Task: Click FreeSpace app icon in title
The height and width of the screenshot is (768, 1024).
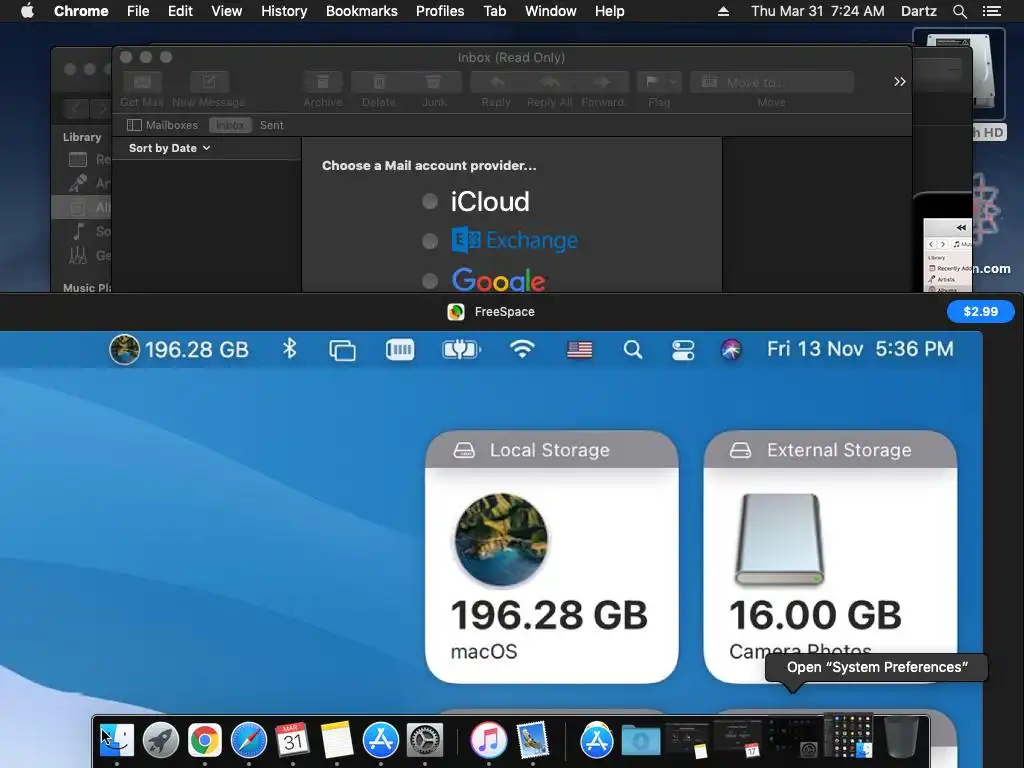Action: [x=456, y=312]
